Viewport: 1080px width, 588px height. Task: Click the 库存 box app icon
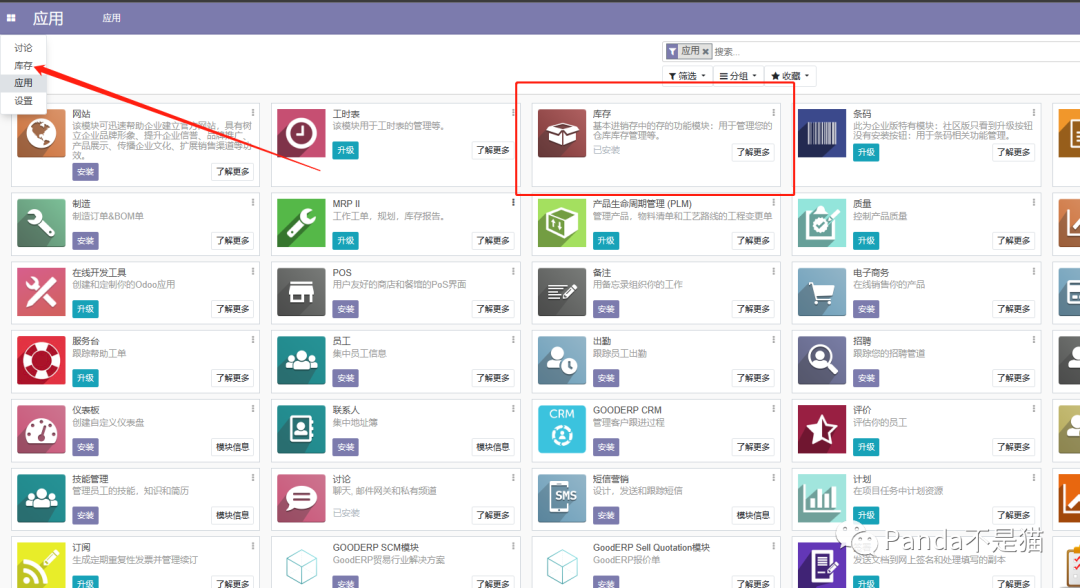[x=561, y=133]
